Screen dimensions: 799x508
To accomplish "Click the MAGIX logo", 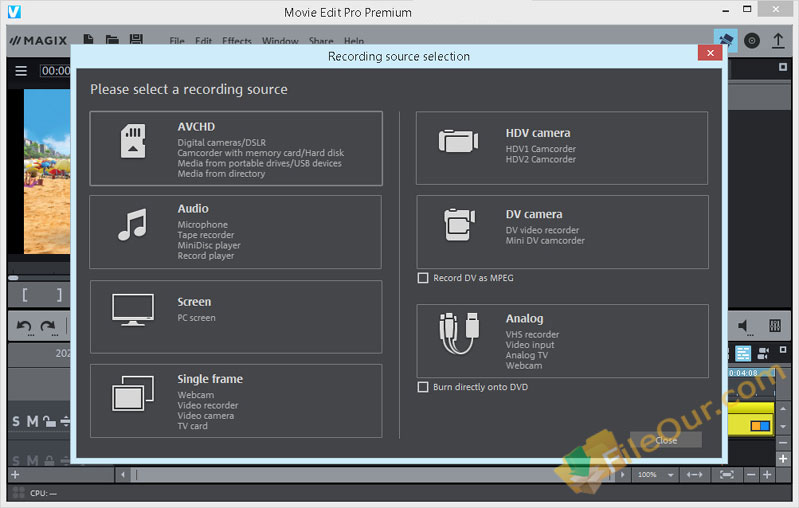I will tap(38, 40).
